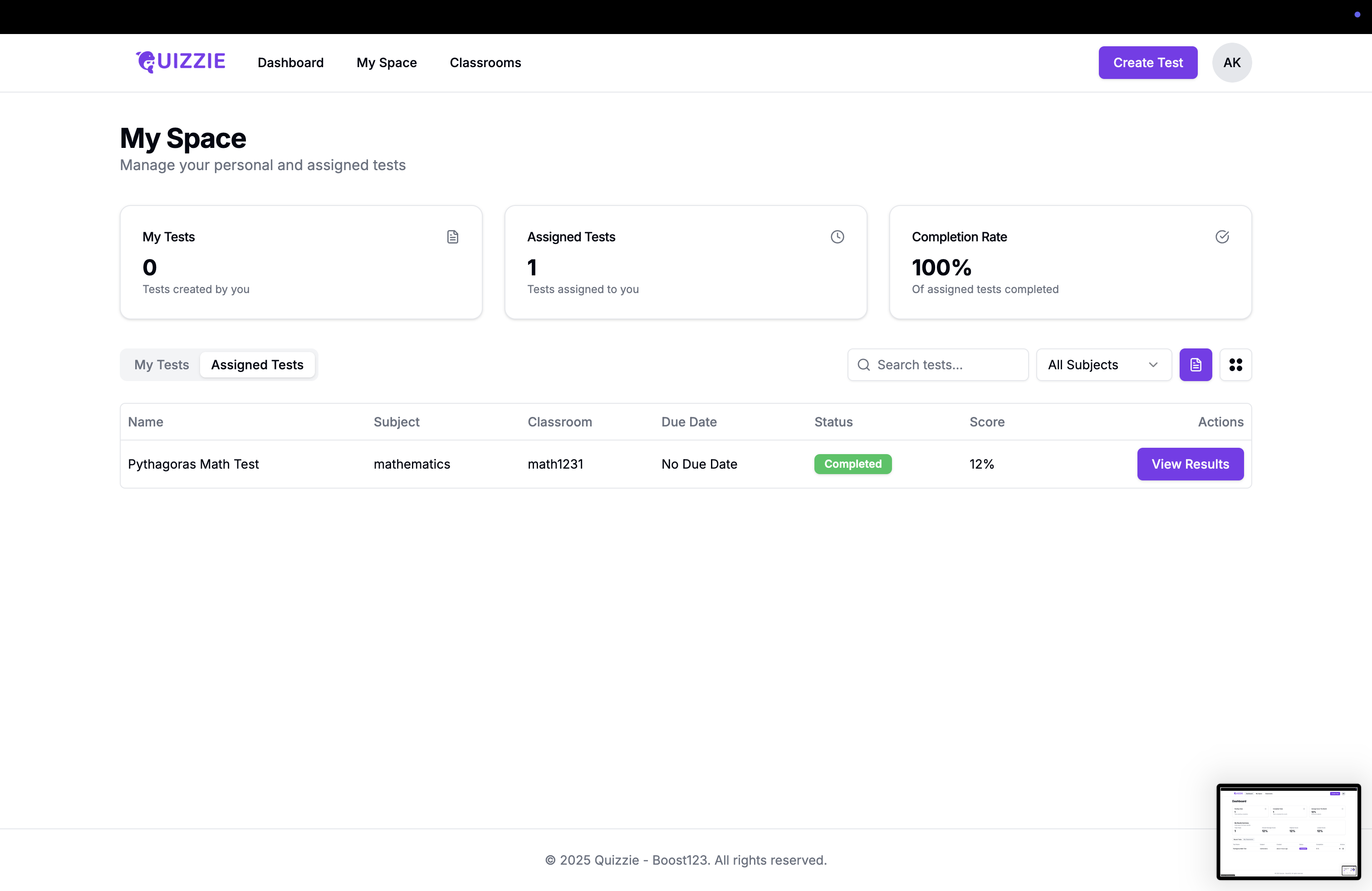This screenshot has height=891, width=1372.
Task: Open the AK user avatar
Action: point(1231,63)
